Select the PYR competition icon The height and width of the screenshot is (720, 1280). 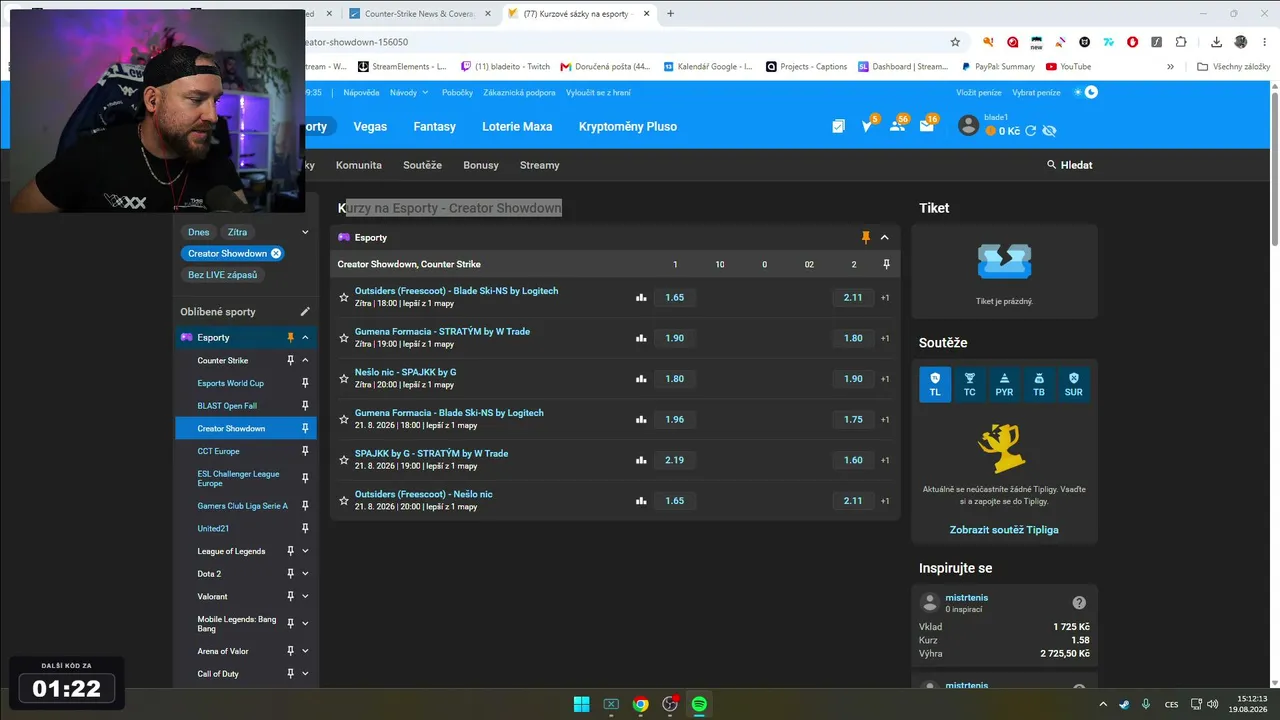(x=1004, y=385)
